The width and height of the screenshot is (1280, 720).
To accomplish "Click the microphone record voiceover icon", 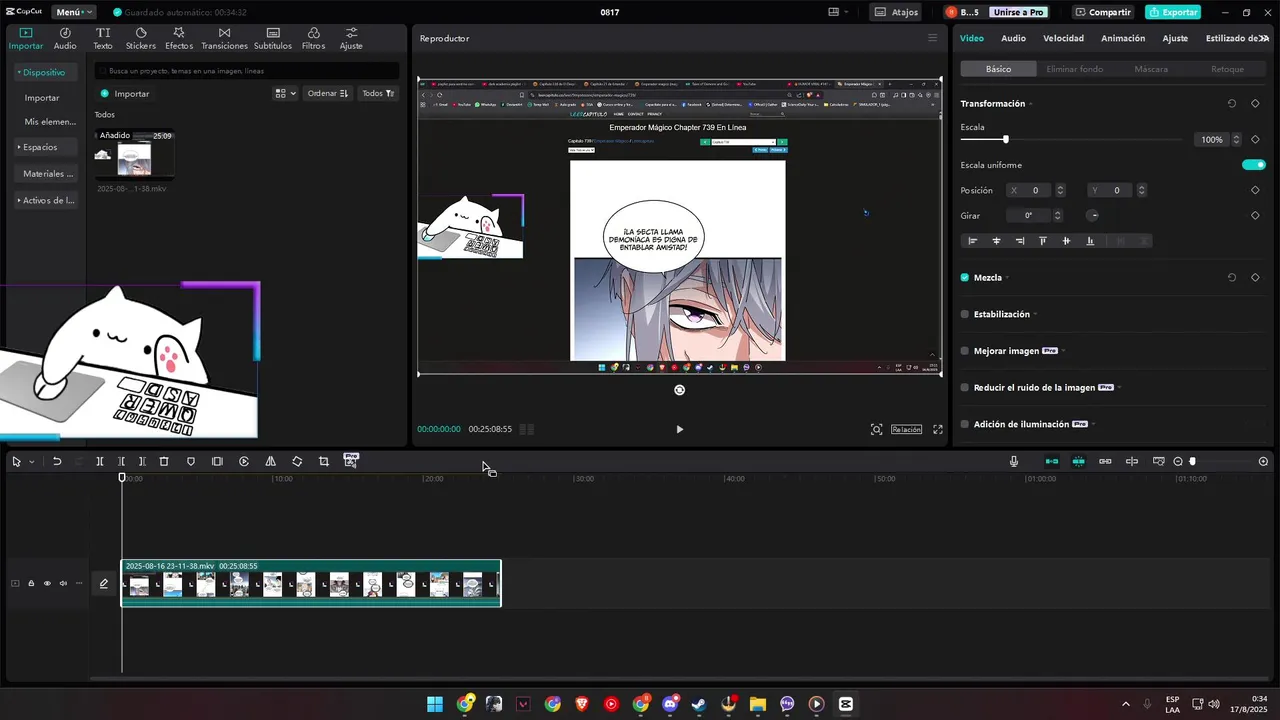I will click(1014, 461).
